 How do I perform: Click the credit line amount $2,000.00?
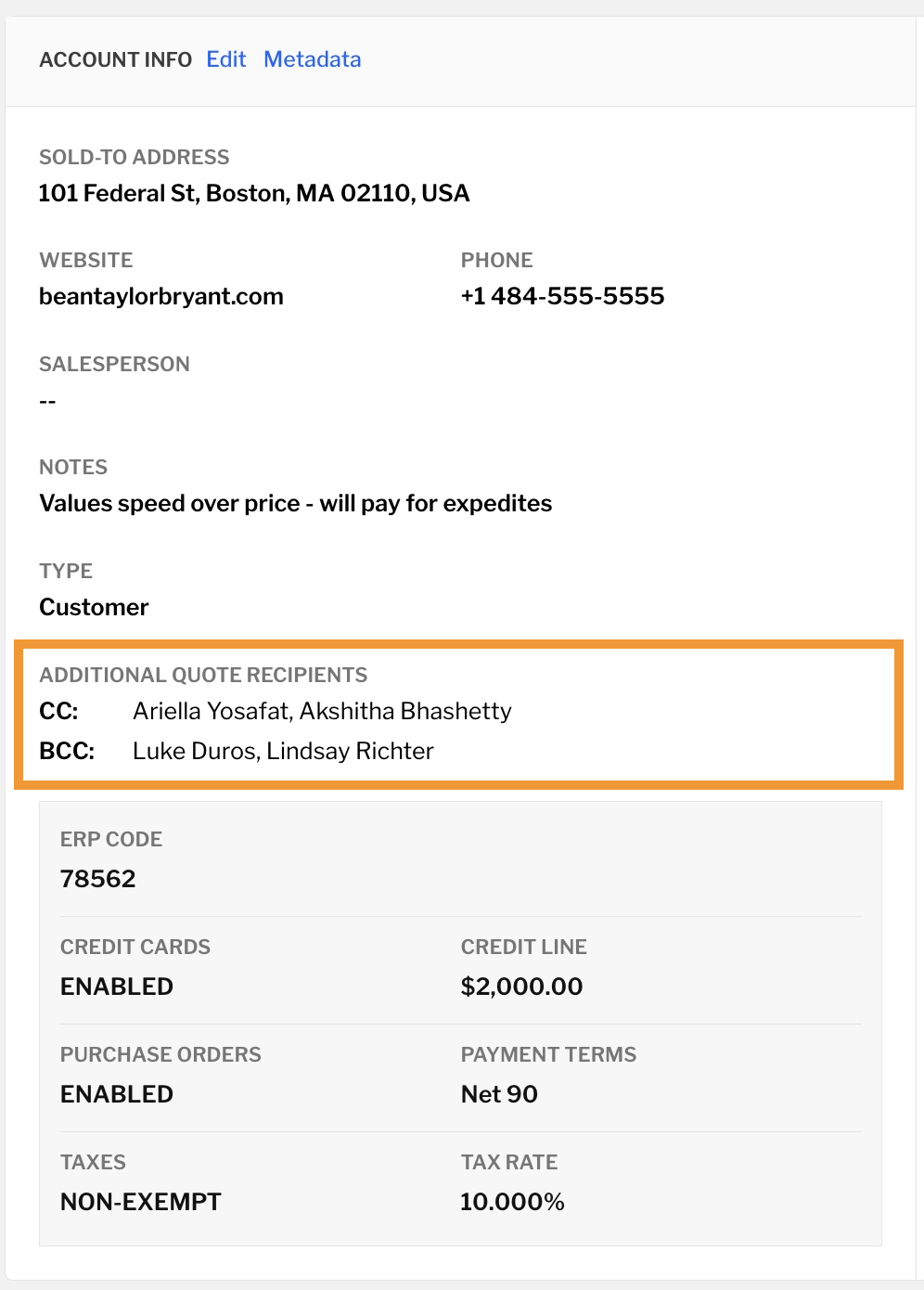[x=521, y=987]
